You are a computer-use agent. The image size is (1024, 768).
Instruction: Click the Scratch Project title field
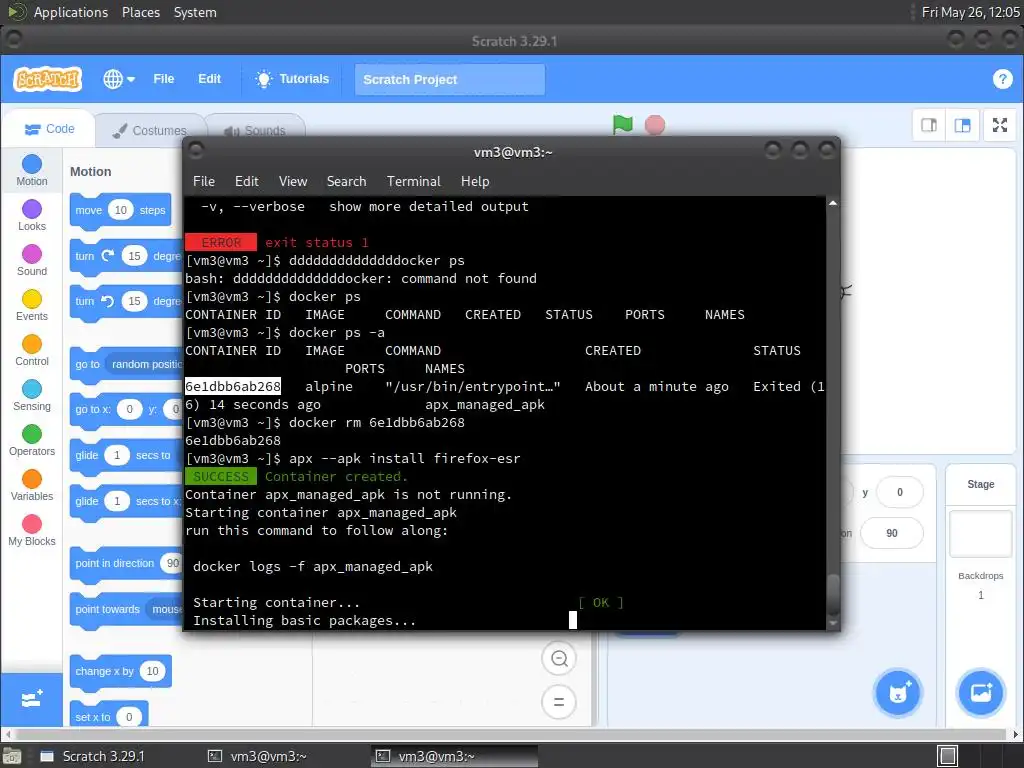point(450,80)
